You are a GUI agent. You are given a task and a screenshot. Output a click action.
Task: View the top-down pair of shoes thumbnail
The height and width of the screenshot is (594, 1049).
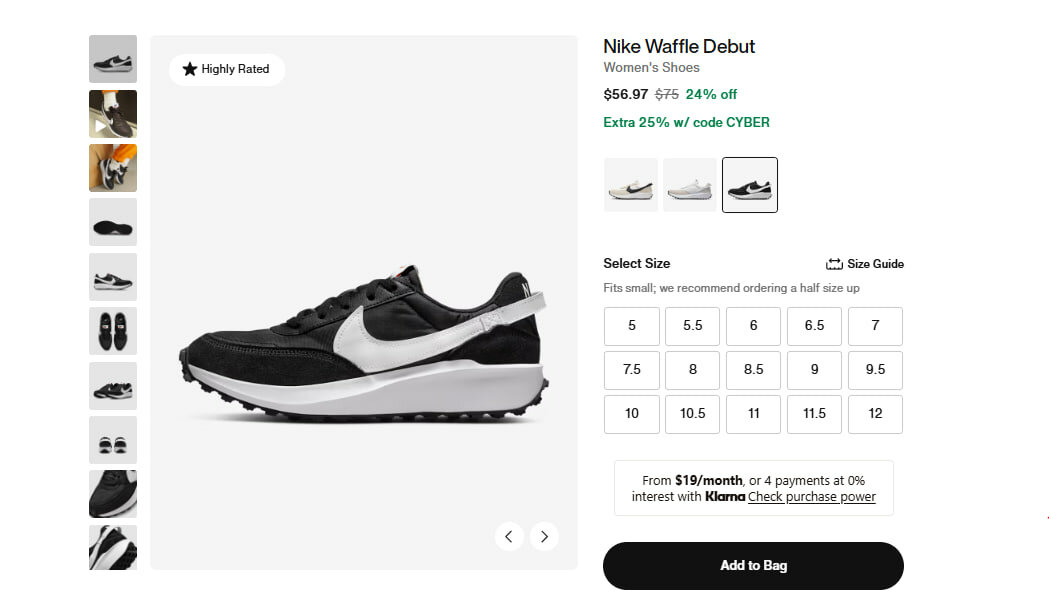pos(113,331)
